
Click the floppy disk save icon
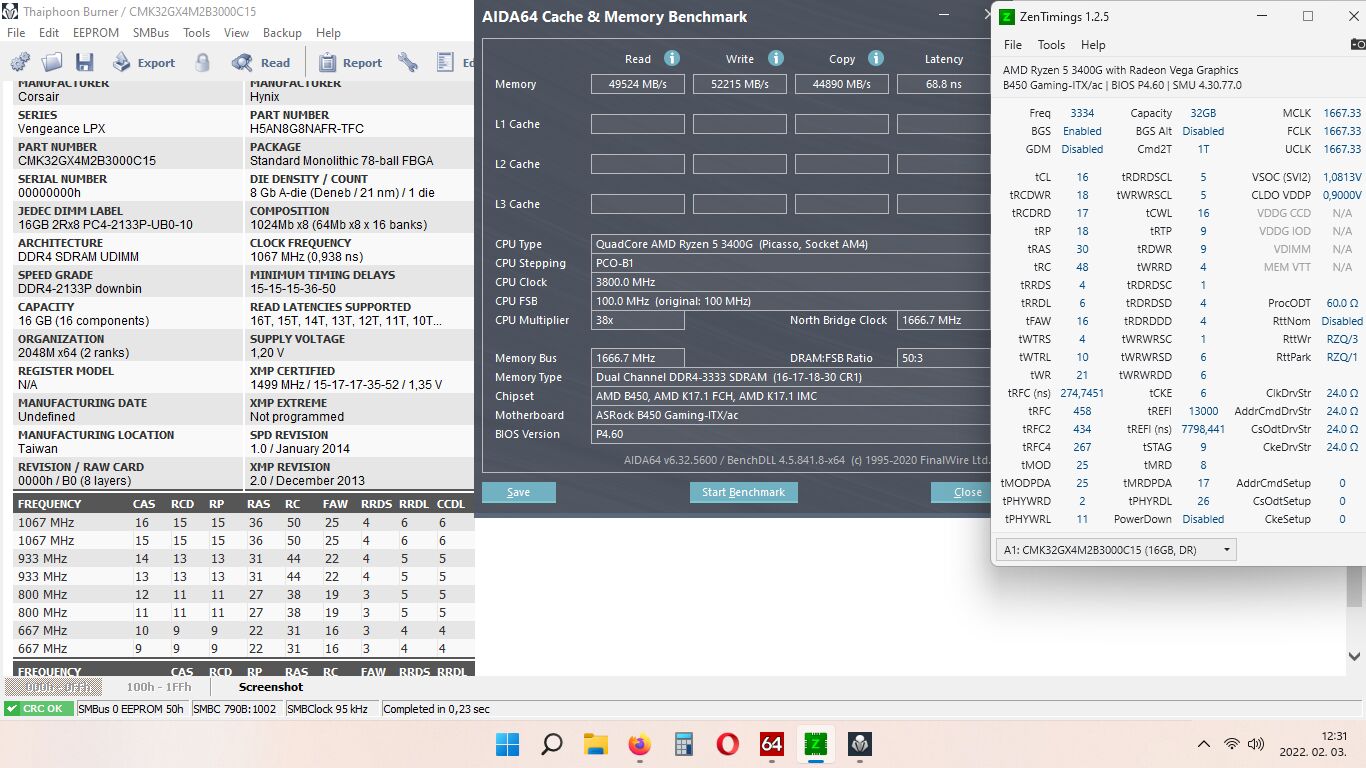coord(84,62)
